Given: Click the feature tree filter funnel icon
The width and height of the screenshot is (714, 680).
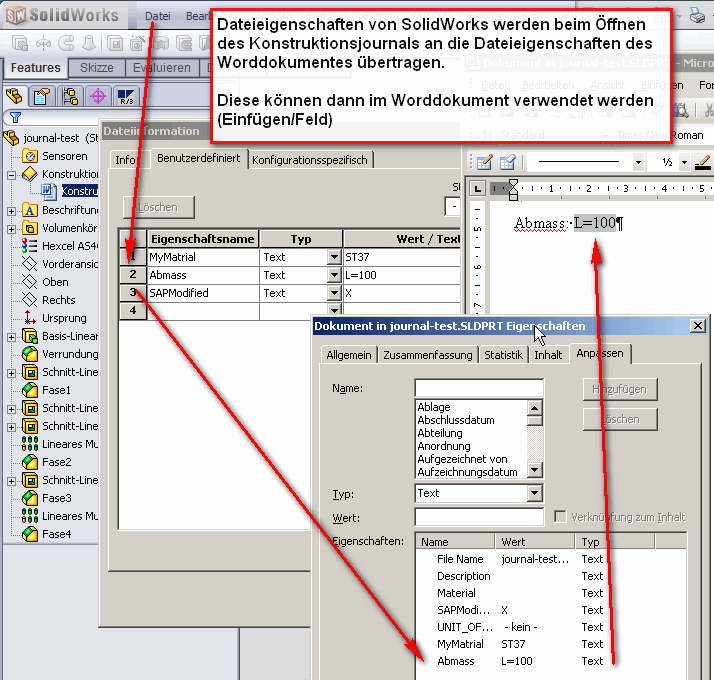Looking at the screenshot, I should [x=15, y=118].
